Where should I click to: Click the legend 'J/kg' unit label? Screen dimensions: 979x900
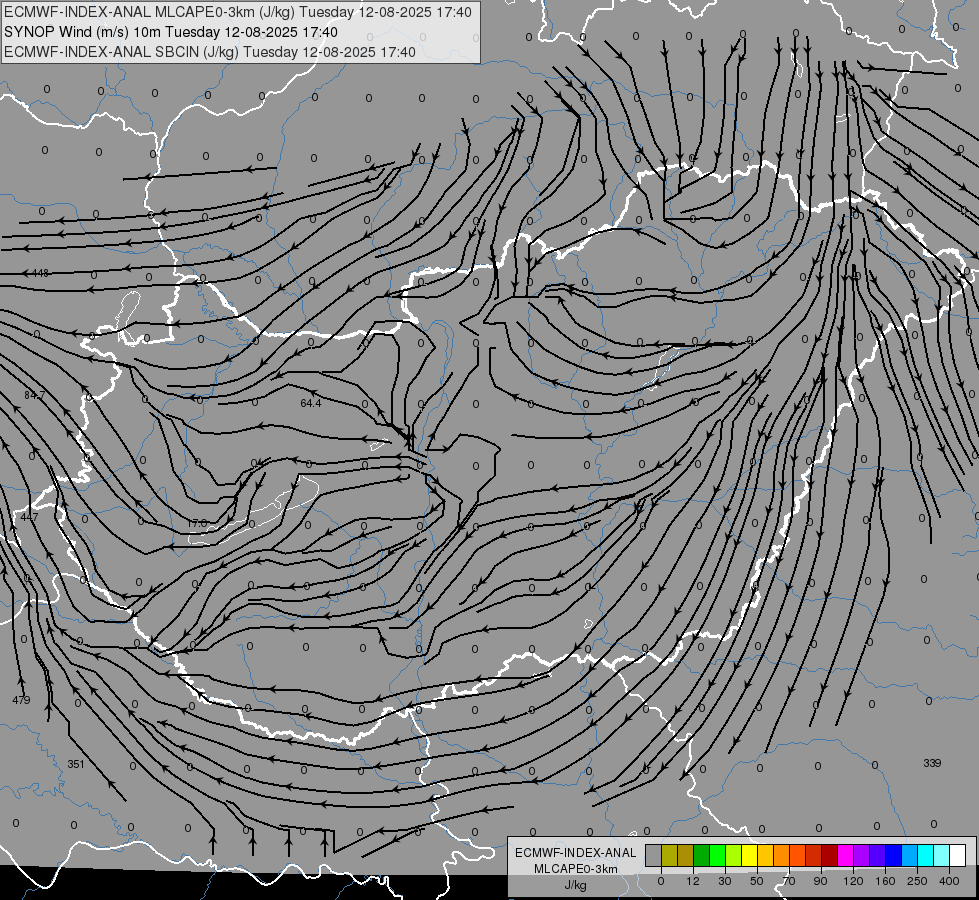(576, 885)
